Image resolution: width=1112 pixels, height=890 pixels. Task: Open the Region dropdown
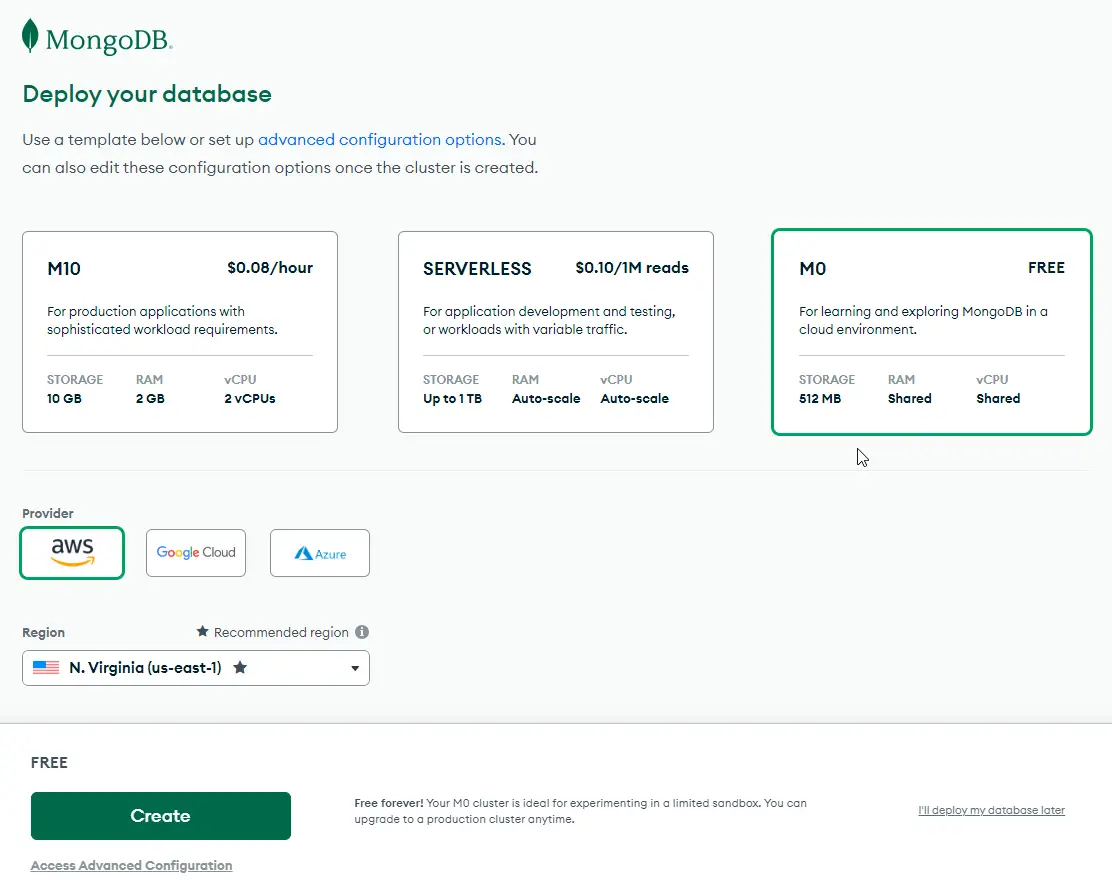[x=196, y=668]
